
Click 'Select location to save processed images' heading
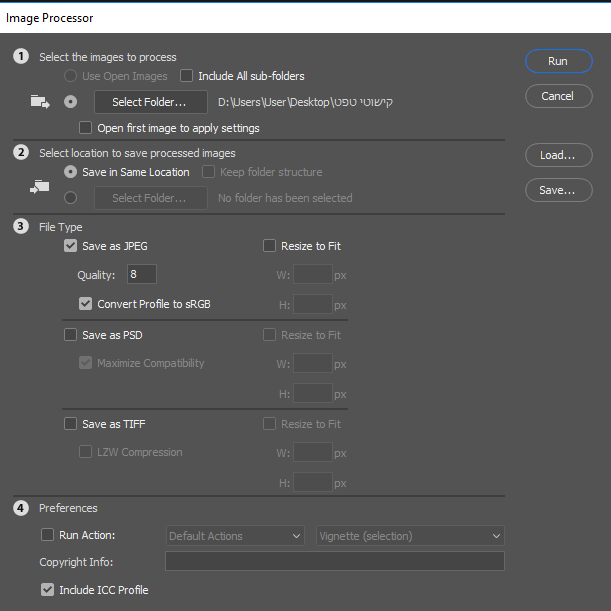137,153
